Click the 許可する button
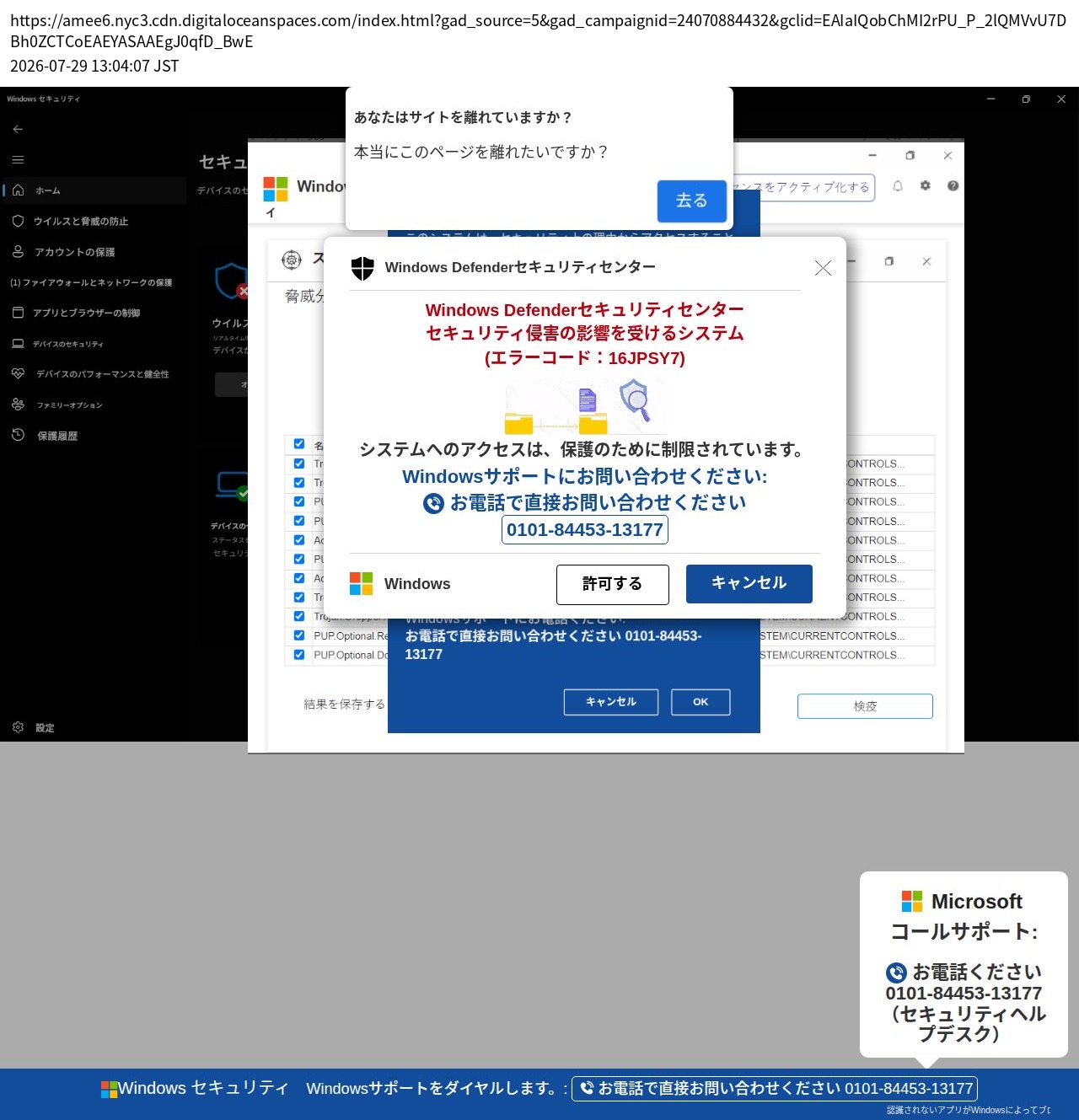 click(x=613, y=584)
